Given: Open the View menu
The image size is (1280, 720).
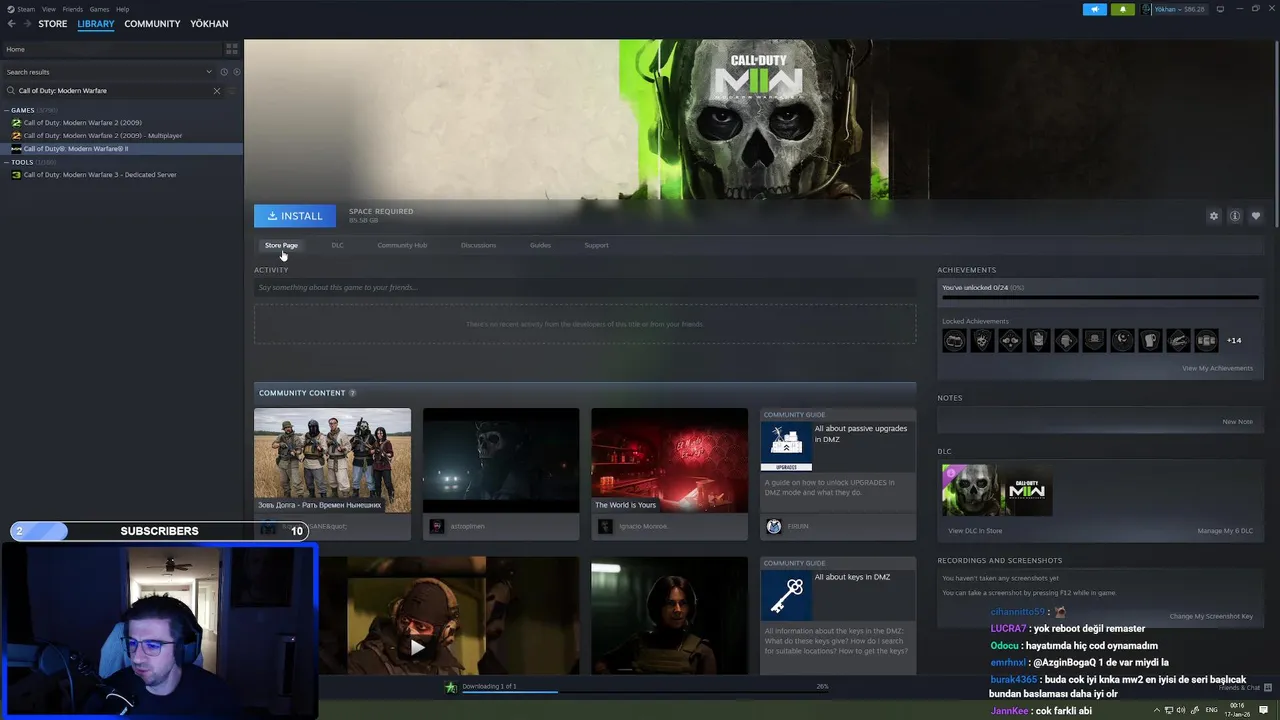Looking at the screenshot, I should point(48,9).
